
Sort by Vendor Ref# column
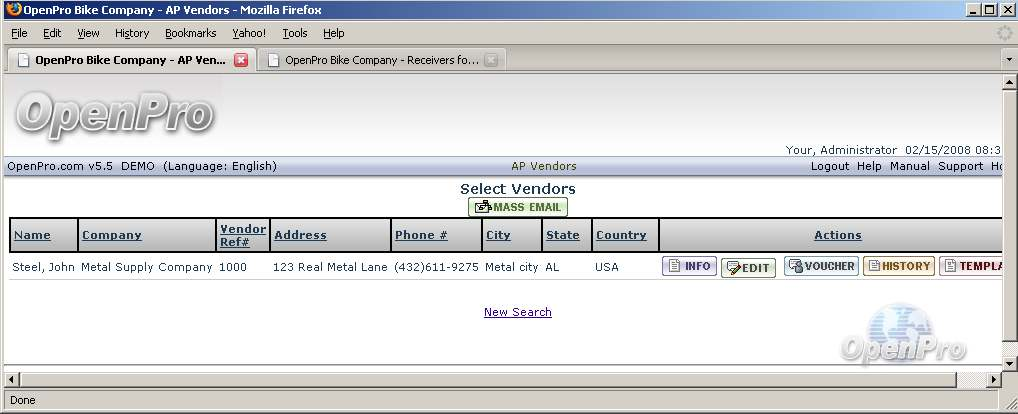[x=243, y=235]
